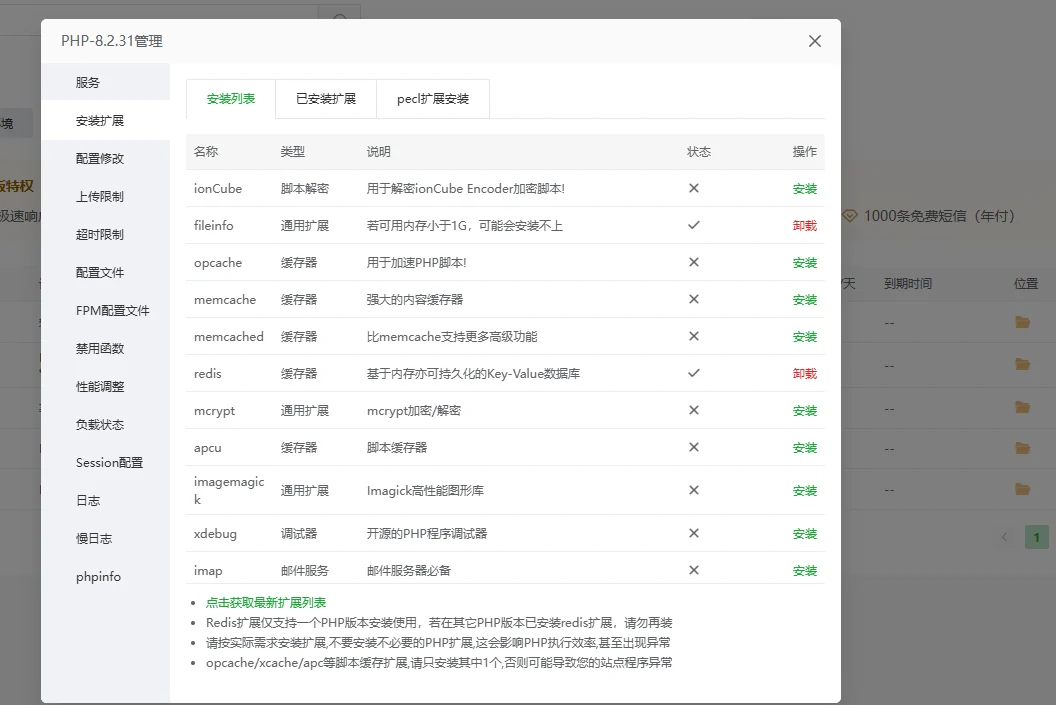Click the ionCube extension name
This screenshot has width=1056, height=705.
pos(218,189)
